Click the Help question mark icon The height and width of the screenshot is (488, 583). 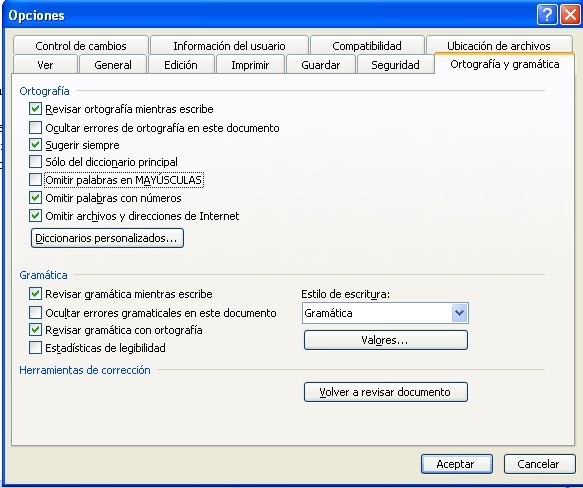tap(547, 15)
